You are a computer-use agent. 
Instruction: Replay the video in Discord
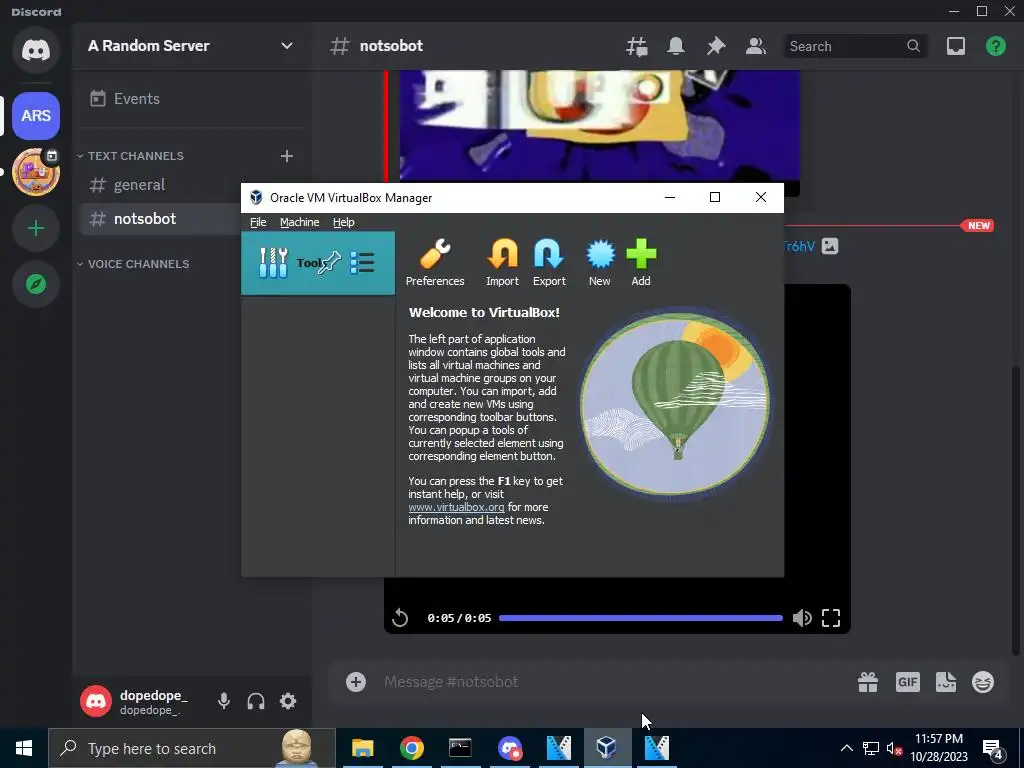[x=400, y=618]
